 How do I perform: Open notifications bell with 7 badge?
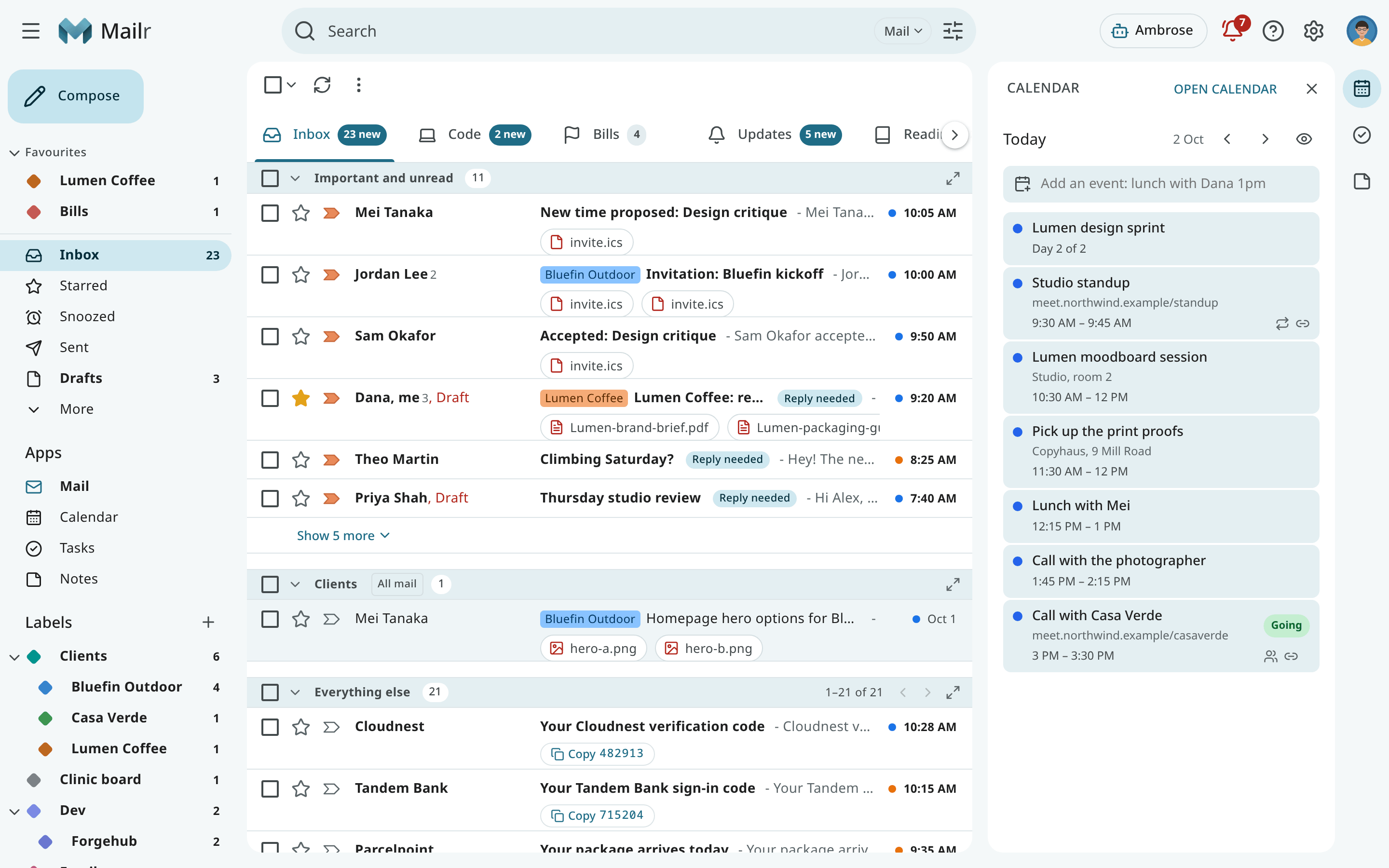click(x=1233, y=31)
